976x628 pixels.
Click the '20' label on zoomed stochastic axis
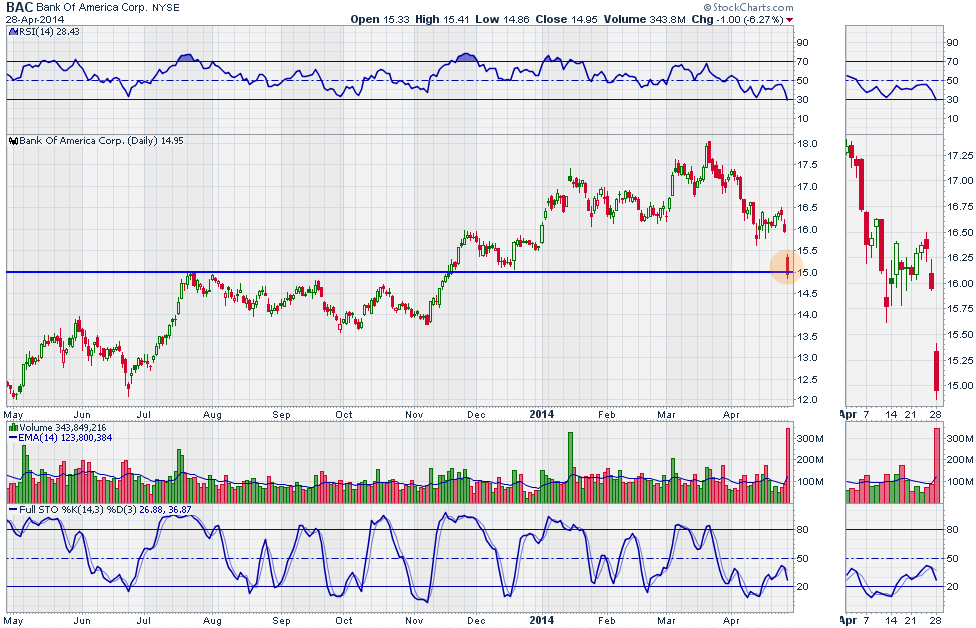[952, 587]
